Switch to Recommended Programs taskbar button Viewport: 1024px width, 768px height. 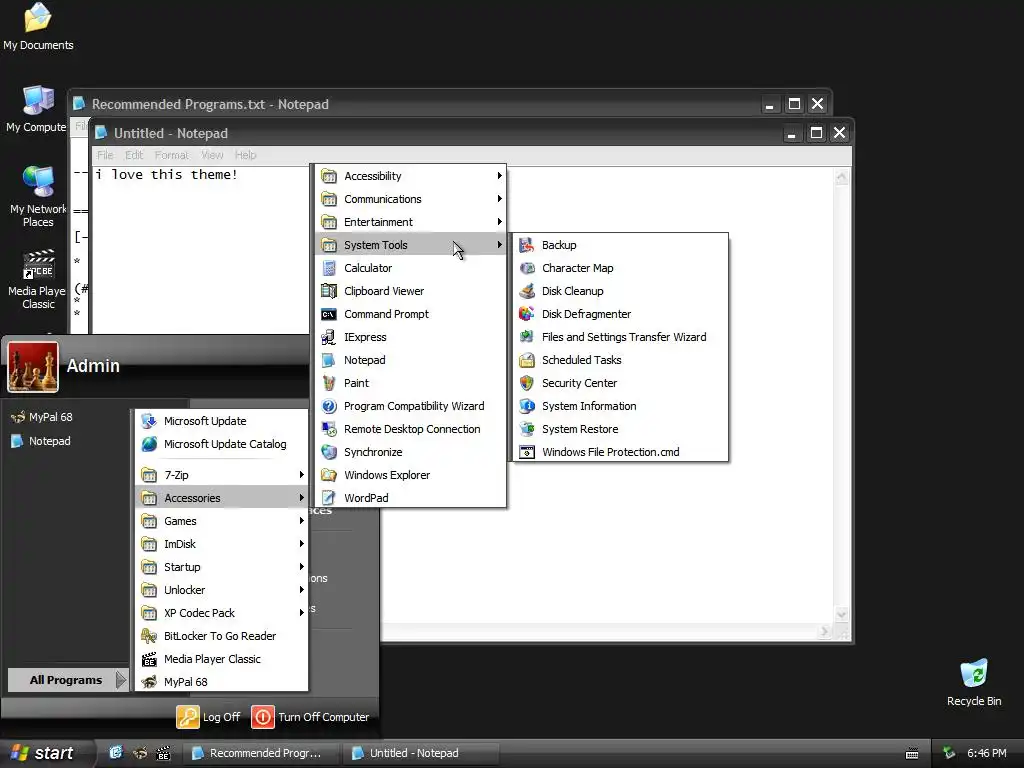(x=259, y=753)
